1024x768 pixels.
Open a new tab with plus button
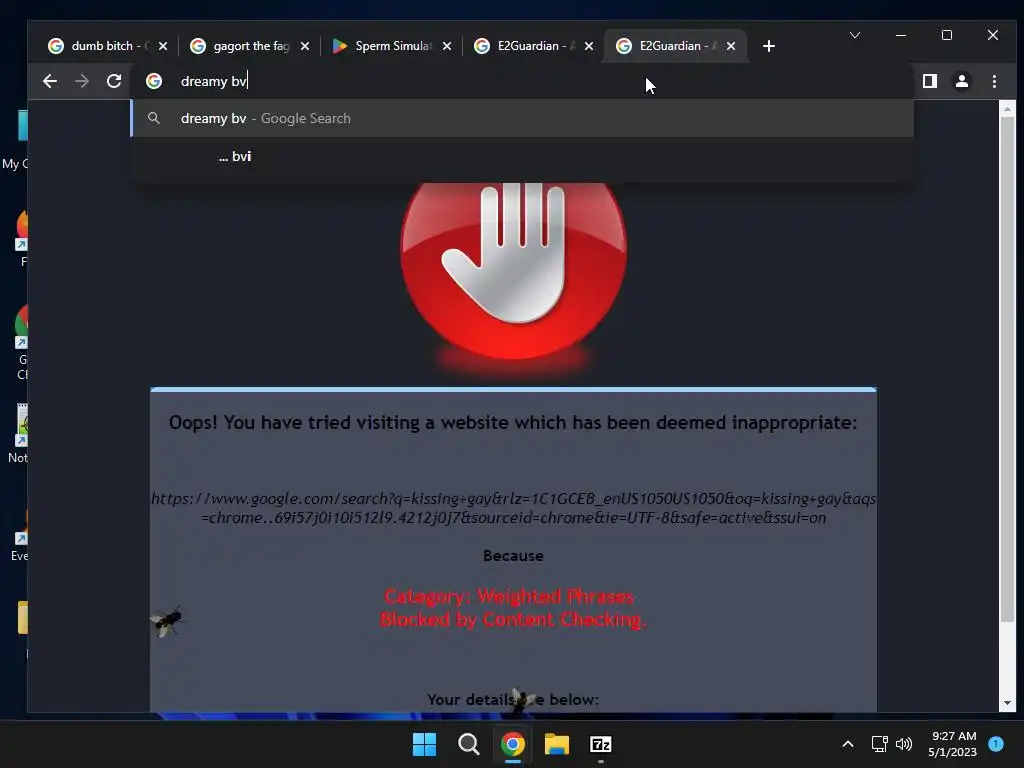coord(769,46)
